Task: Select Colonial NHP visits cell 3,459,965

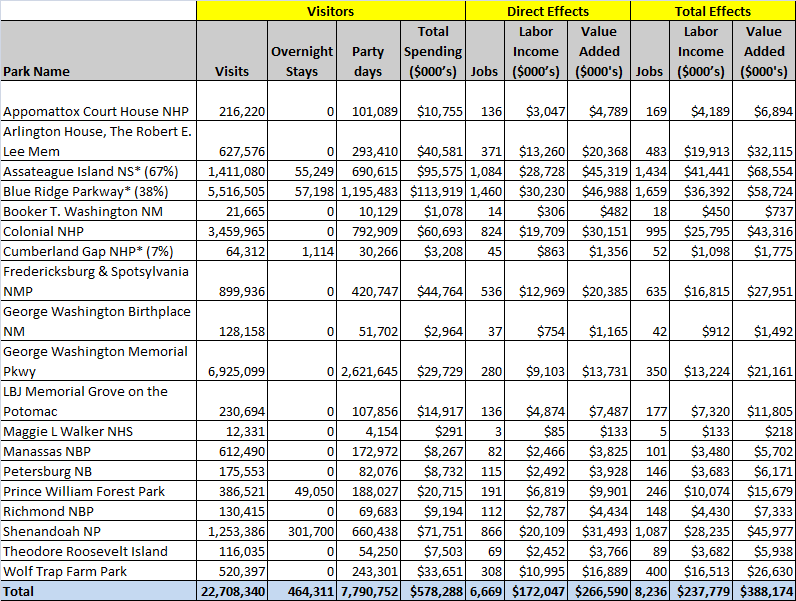Action: [232, 231]
